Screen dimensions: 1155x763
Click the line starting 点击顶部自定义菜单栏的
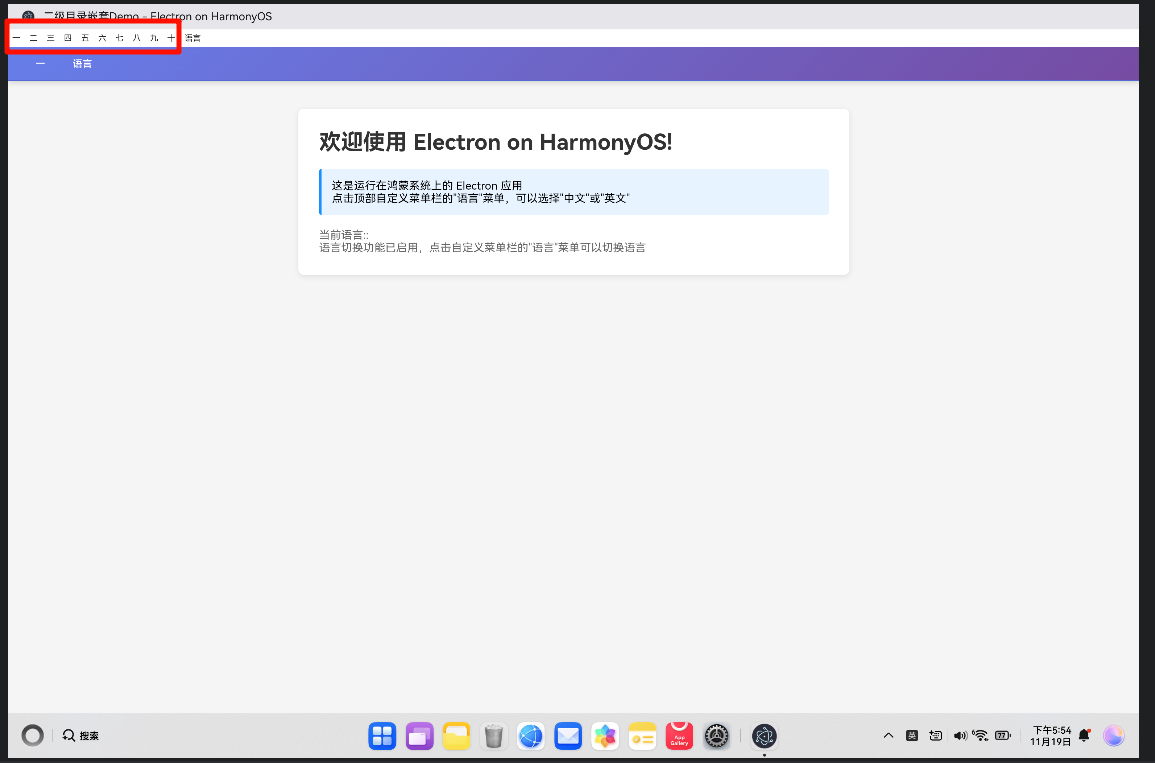[x=480, y=198]
